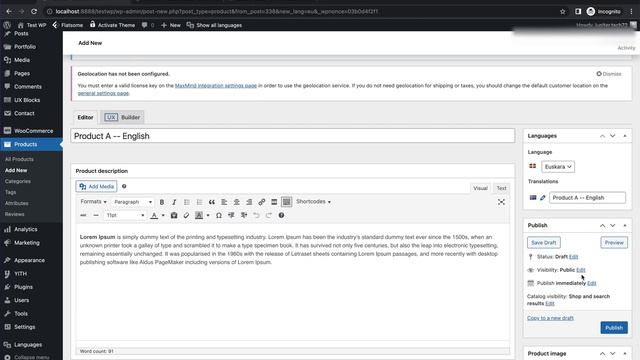Edit the Visibility setting

[x=581, y=270]
